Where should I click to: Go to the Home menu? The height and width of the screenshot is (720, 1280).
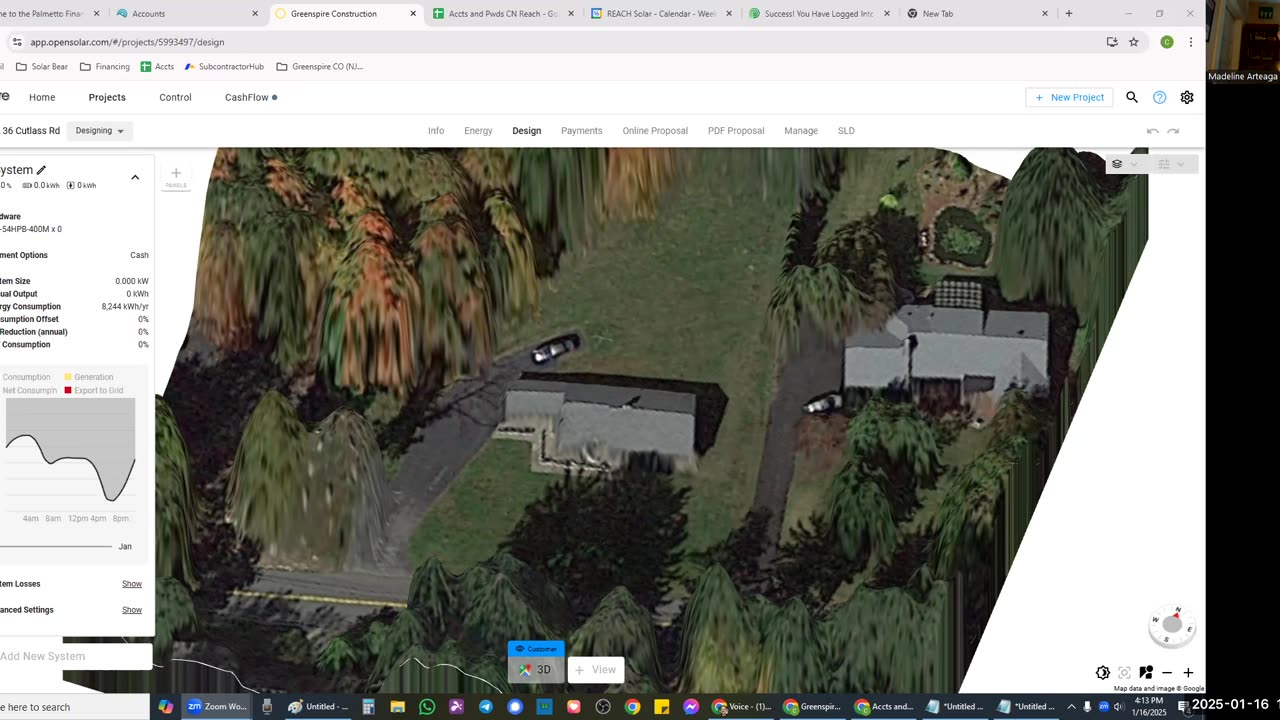[x=42, y=97]
